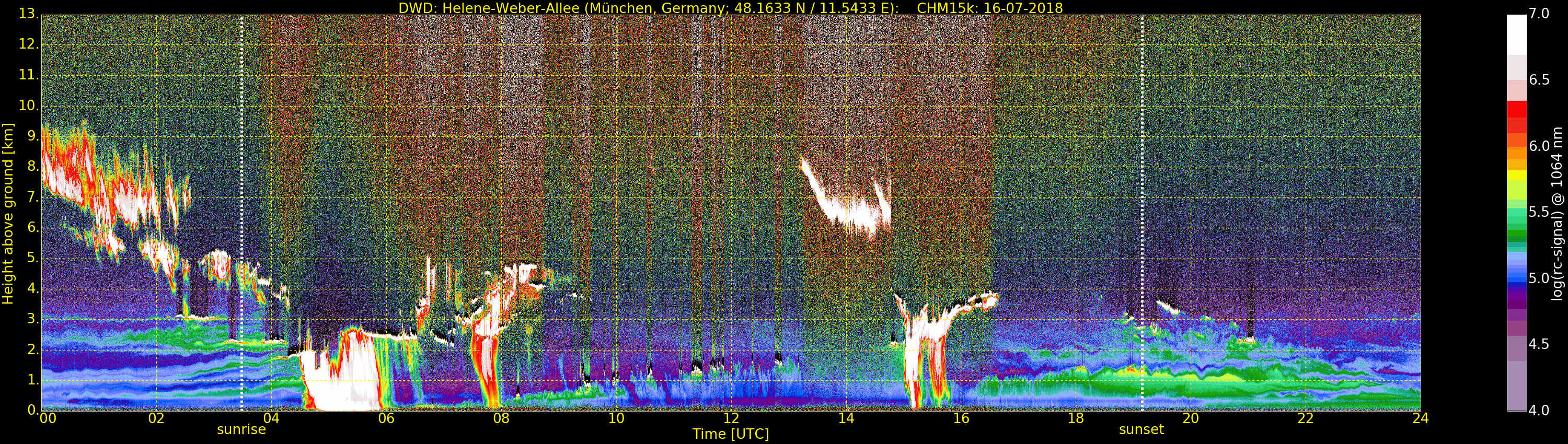Click the time axis tick '00'
Screen dimensions: 1568x444
coord(47,418)
